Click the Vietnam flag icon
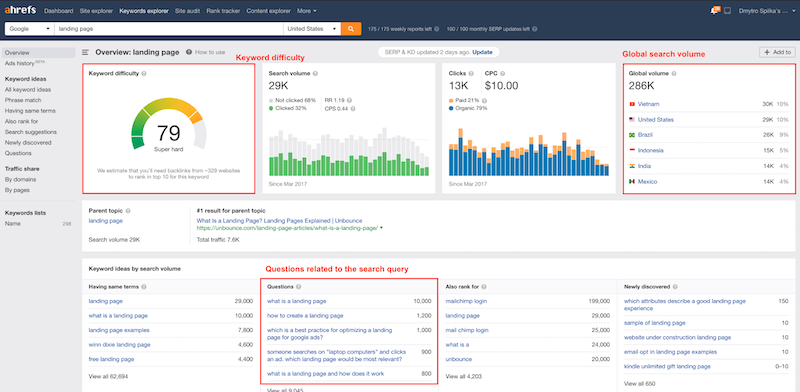Viewport: 800px width, 392px height. point(632,104)
